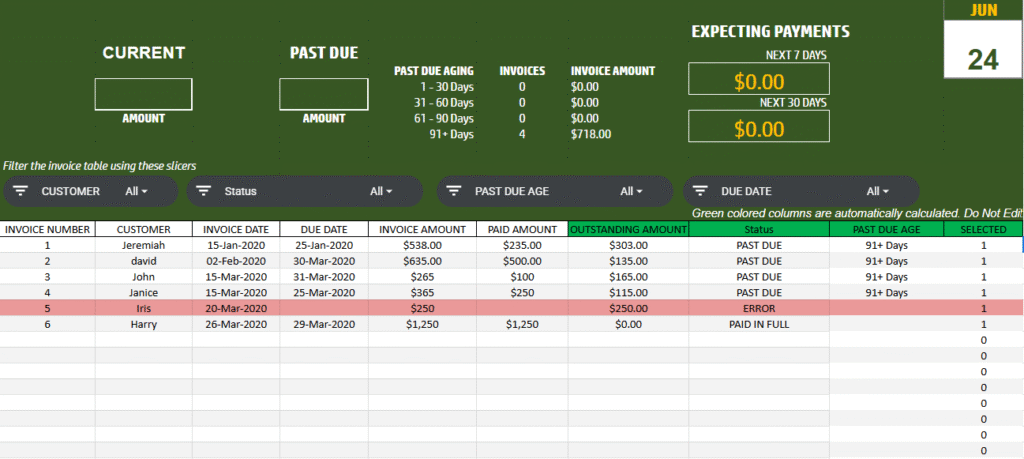Select the OUTSTANDING AMOUNT column header

click(628, 229)
